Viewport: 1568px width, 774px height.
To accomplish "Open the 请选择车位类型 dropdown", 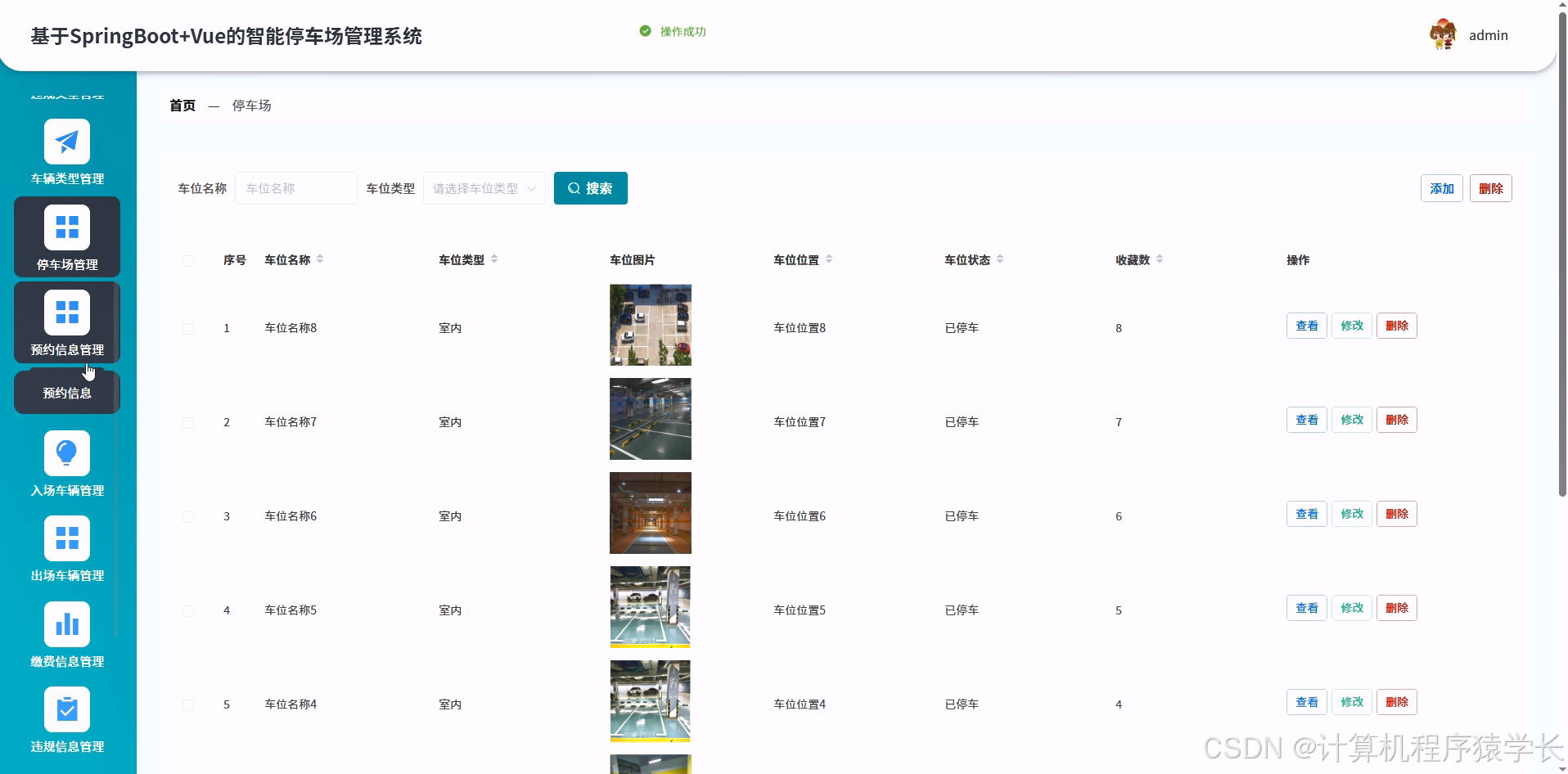I will [x=484, y=188].
